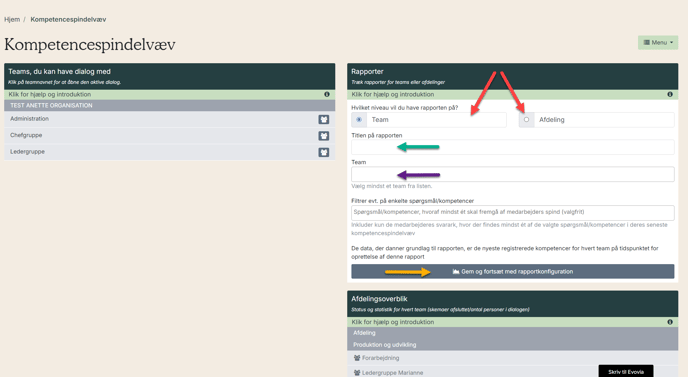Click info icon in Teams help bar
This screenshot has width=688, height=377.
point(327,94)
